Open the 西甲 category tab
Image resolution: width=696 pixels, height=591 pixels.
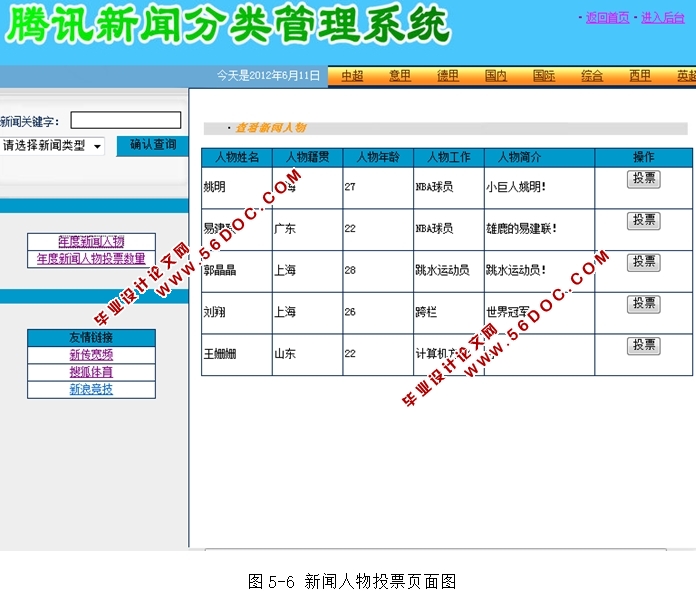pyautogui.click(x=640, y=76)
